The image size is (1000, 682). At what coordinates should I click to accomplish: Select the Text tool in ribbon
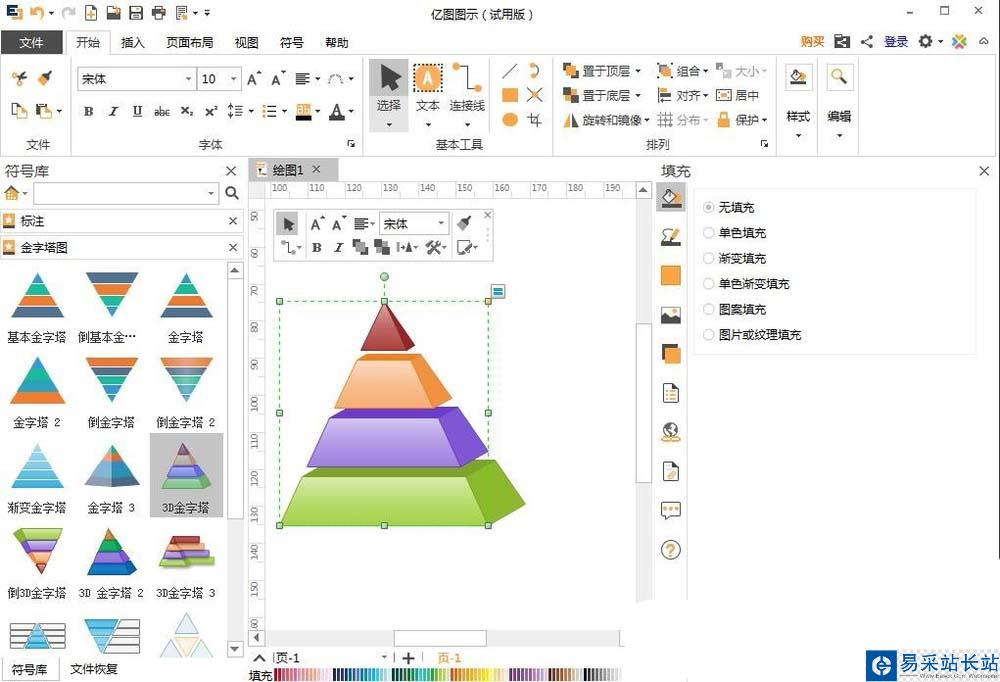(428, 88)
